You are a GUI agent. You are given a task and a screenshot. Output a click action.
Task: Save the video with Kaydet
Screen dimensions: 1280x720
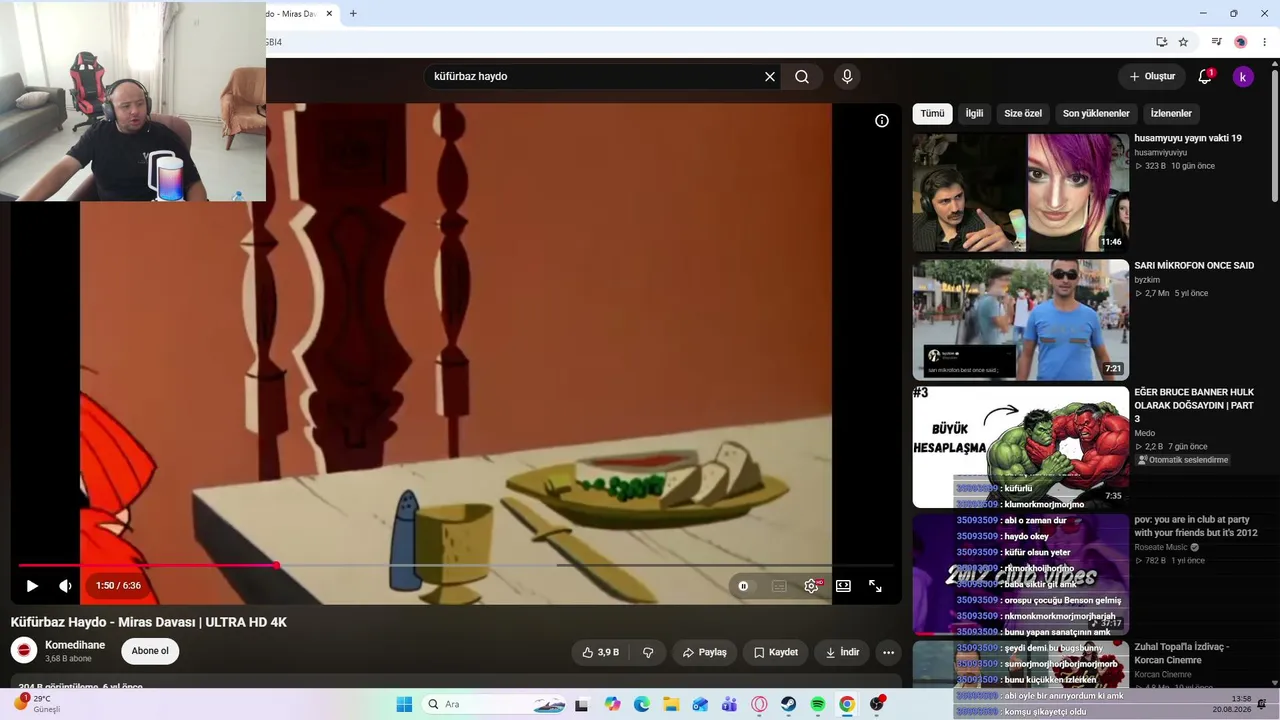point(776,652)
